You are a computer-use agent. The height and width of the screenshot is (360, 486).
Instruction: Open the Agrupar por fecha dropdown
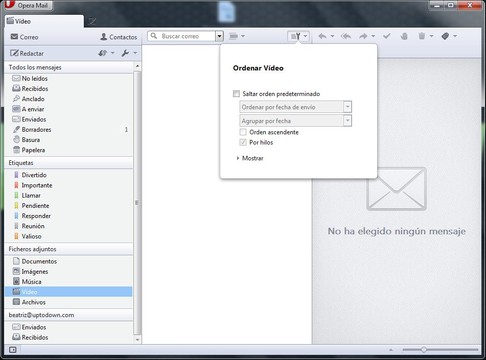(295, 121)
